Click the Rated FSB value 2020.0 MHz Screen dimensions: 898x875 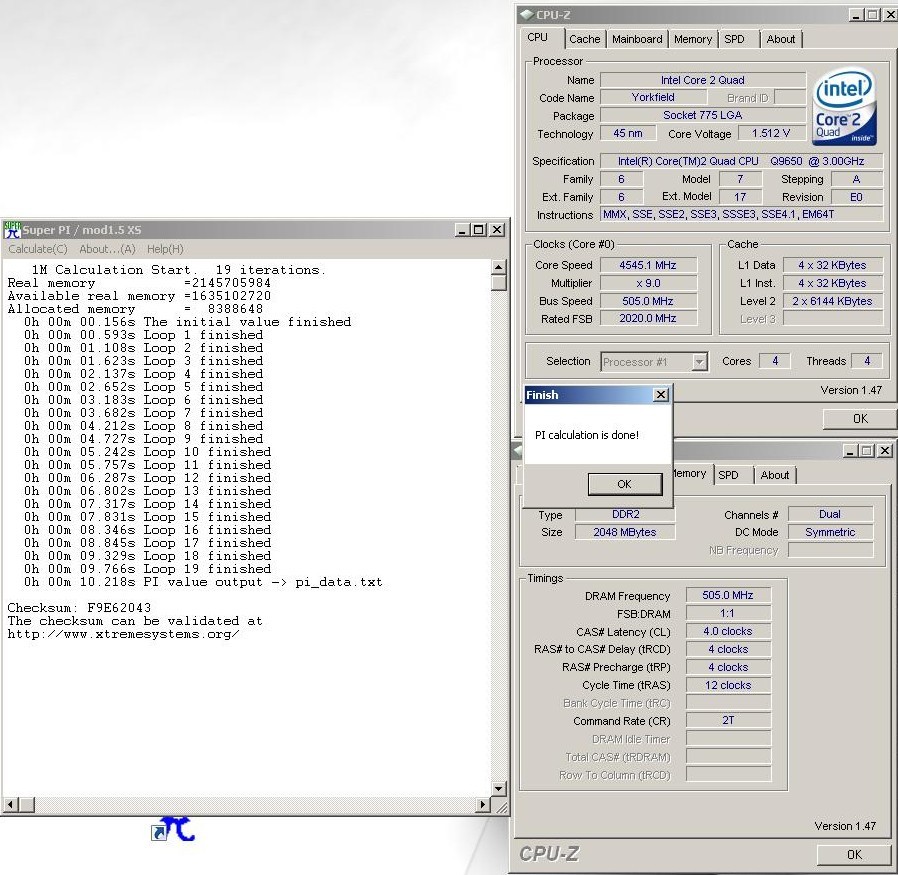tap(648, 318)
